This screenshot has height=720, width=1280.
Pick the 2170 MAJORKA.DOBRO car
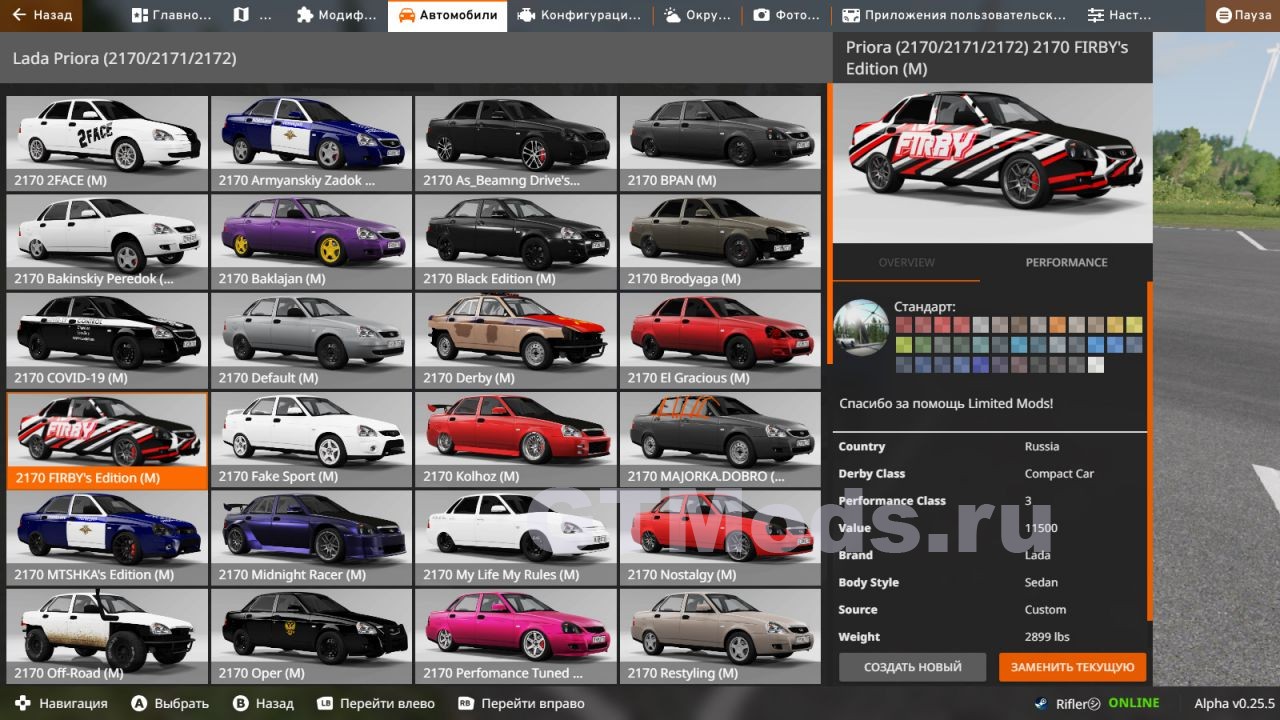(x=720, y=439)
